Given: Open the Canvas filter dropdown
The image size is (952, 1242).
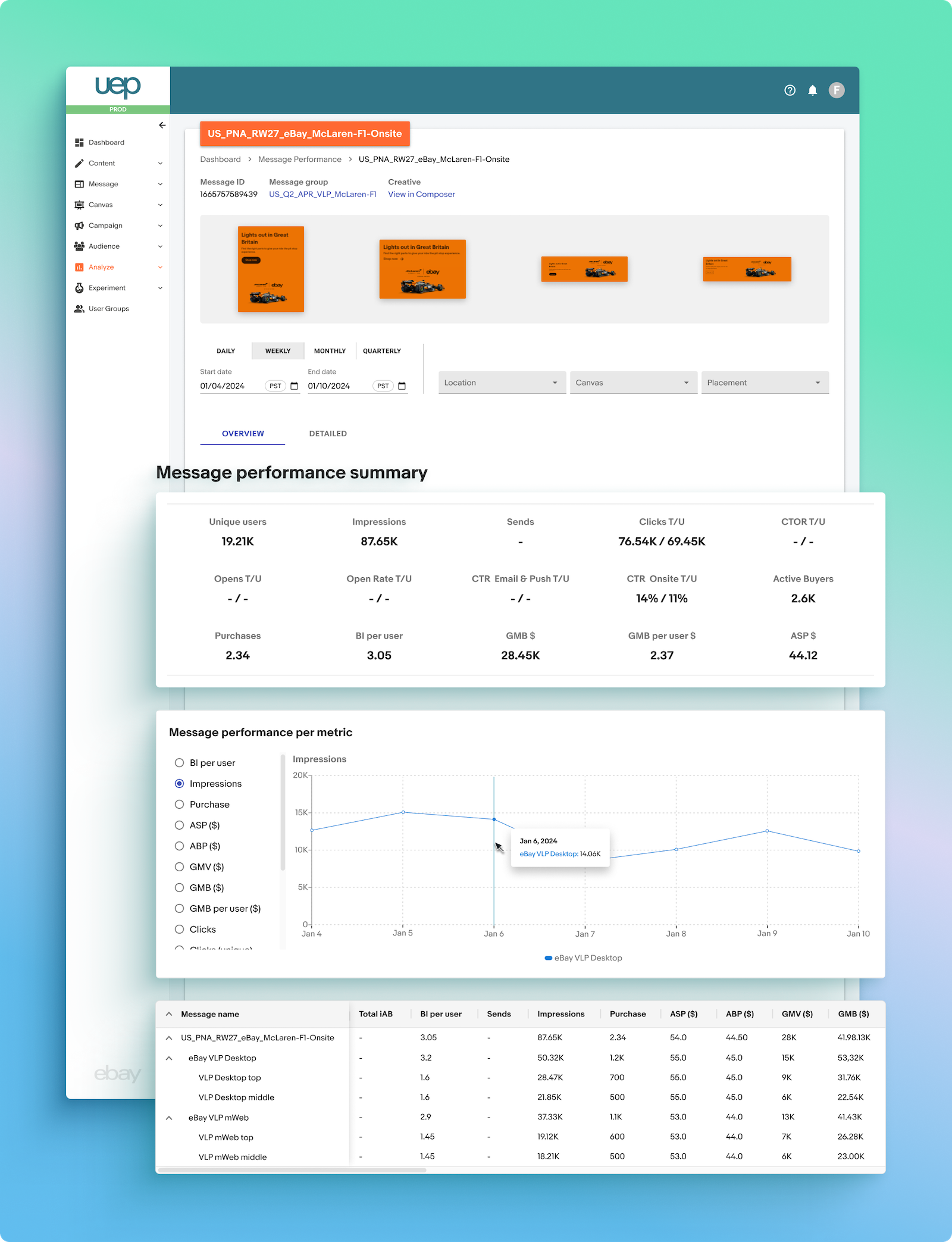Looking at the screenshot, I should (x=633, y=383).
